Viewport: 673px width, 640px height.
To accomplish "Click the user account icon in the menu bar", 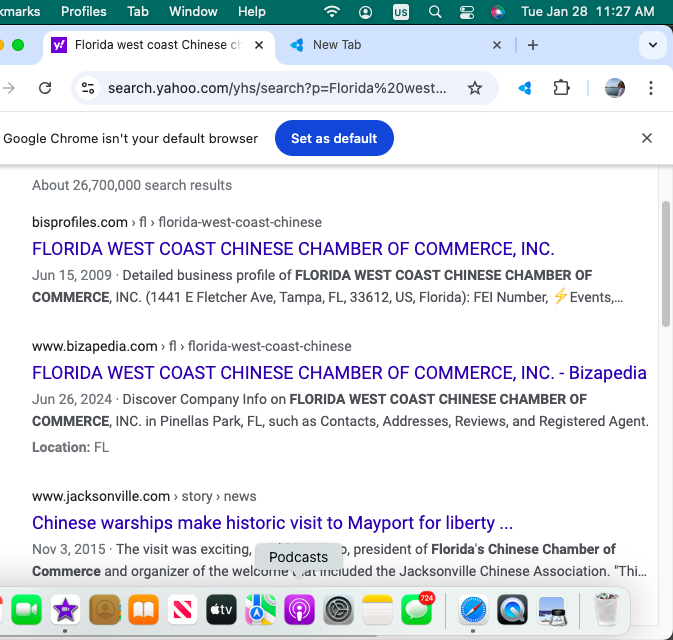I will tap(365, 12).
